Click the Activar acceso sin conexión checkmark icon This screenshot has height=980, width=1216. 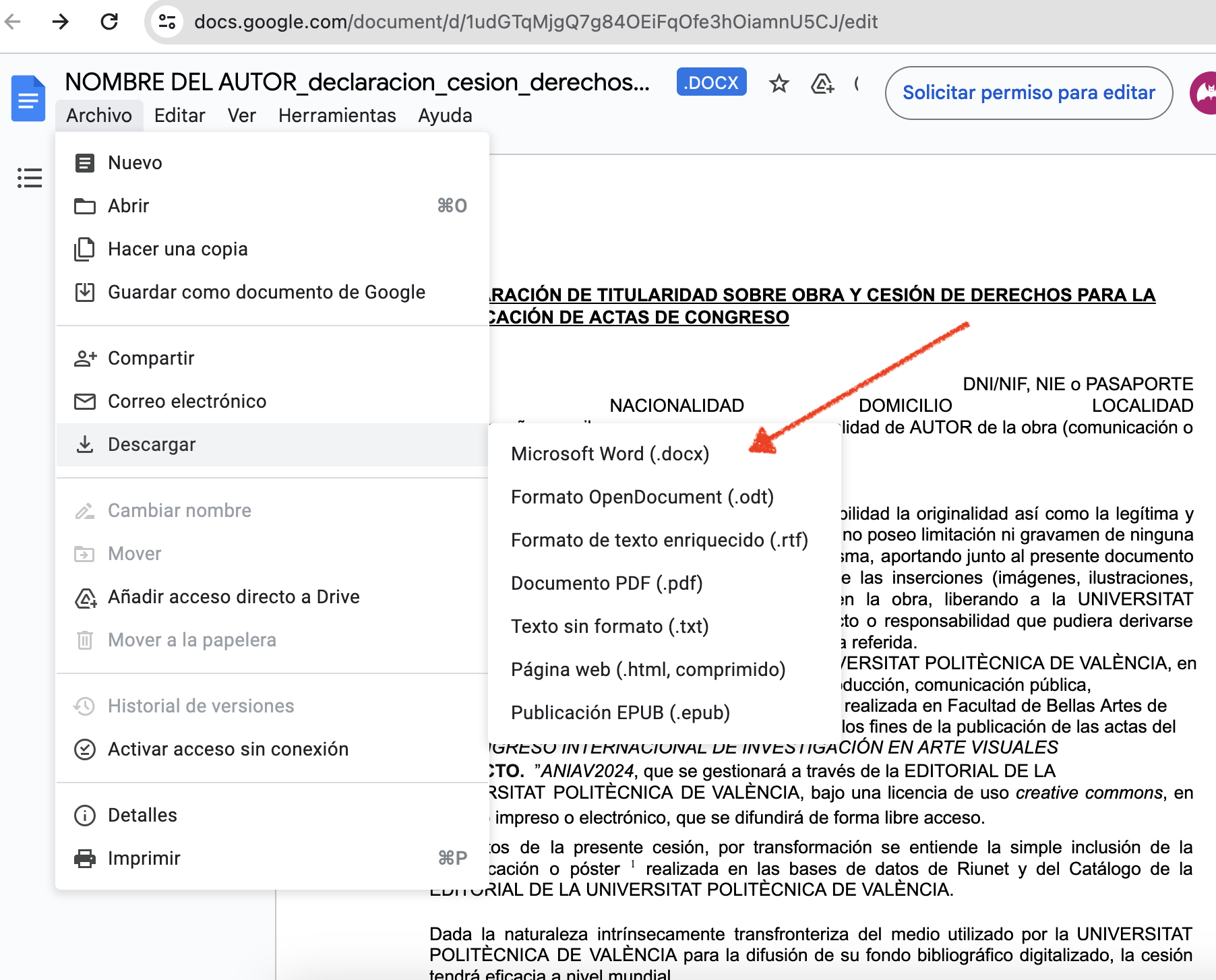(x=85, y=749)
